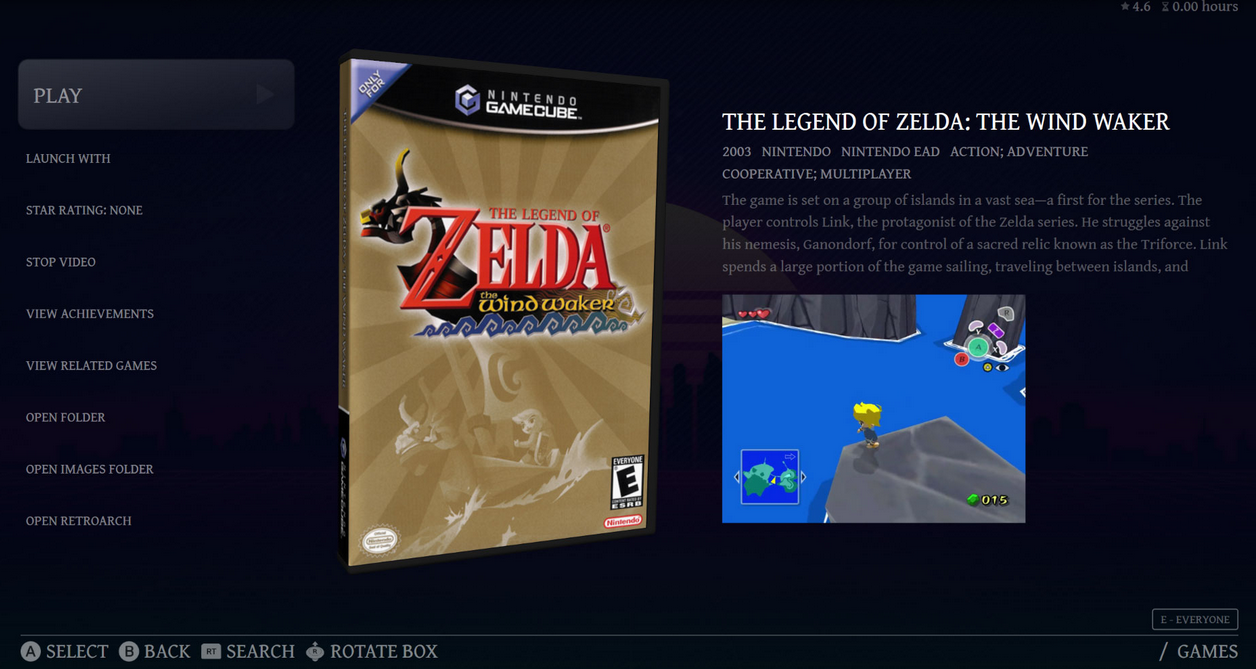Start the game with the PLAY button
Image resolution: width=1256 pixels, height=669 pixels.
156,95
